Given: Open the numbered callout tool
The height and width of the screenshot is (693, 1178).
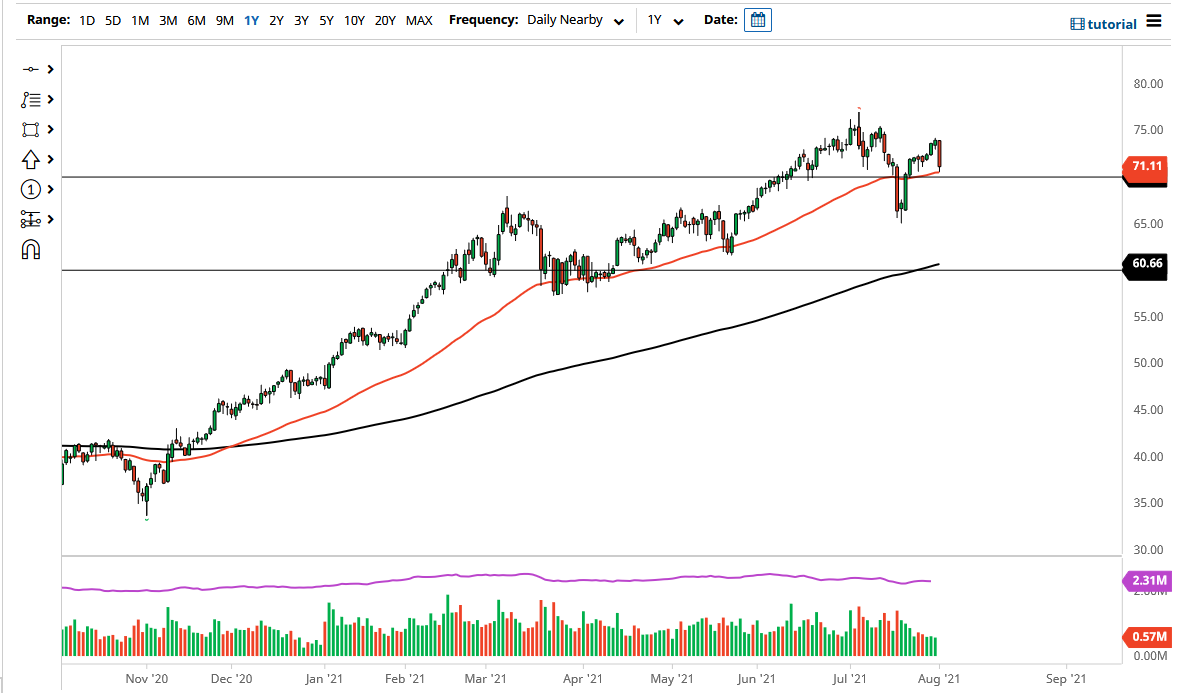Looking at the screenshot, I should (30, 189).
